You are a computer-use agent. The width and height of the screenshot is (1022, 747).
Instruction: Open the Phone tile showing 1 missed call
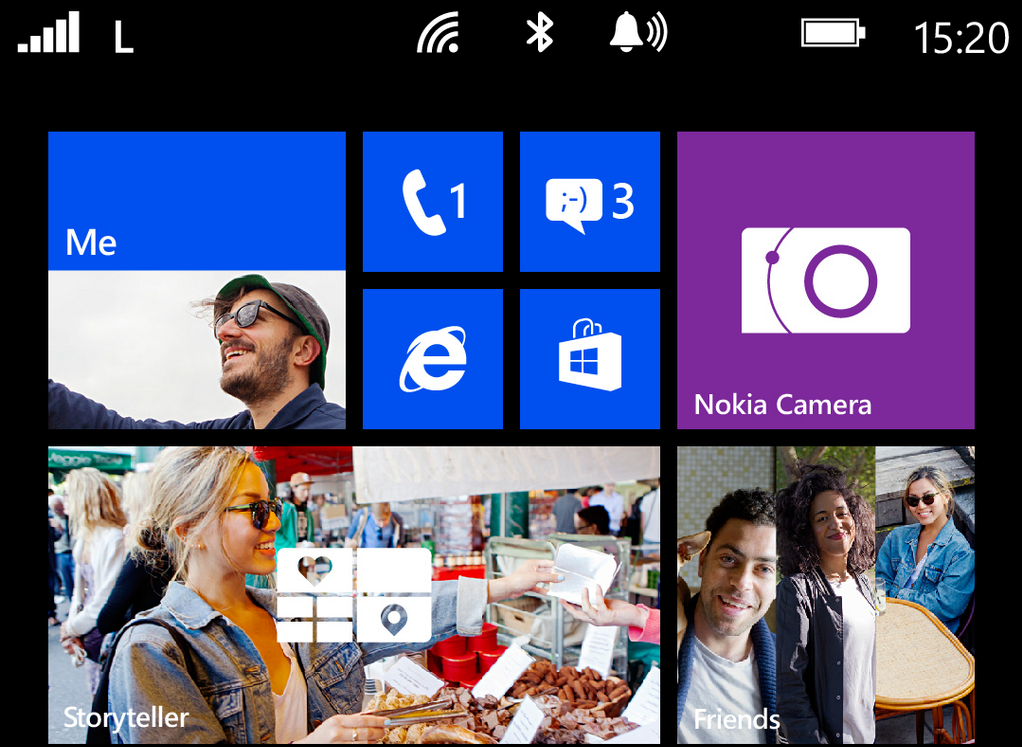(x=432, y=202)
